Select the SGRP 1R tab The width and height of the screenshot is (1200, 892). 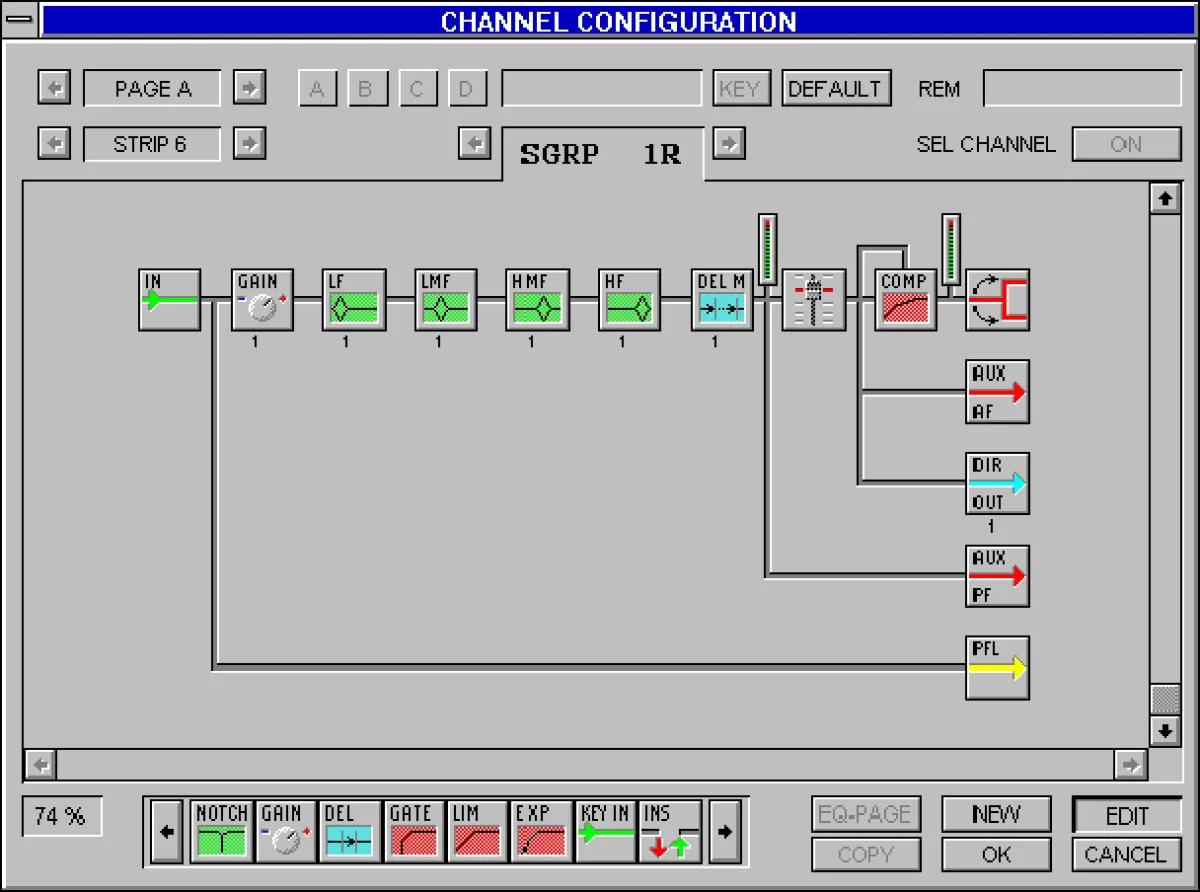(x=603, y=155)
